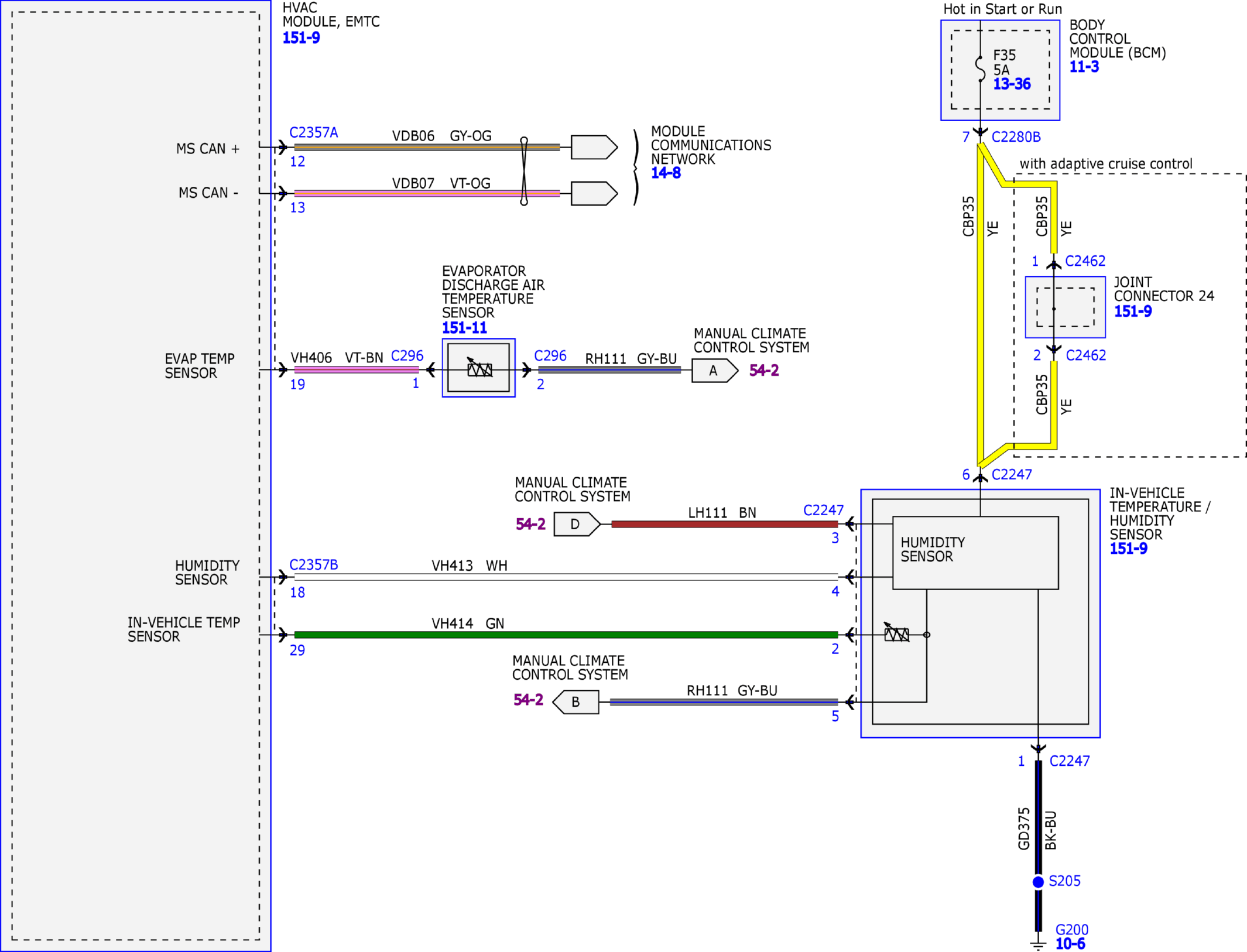
Task: Select connector label C2357B
Action: 314,565
